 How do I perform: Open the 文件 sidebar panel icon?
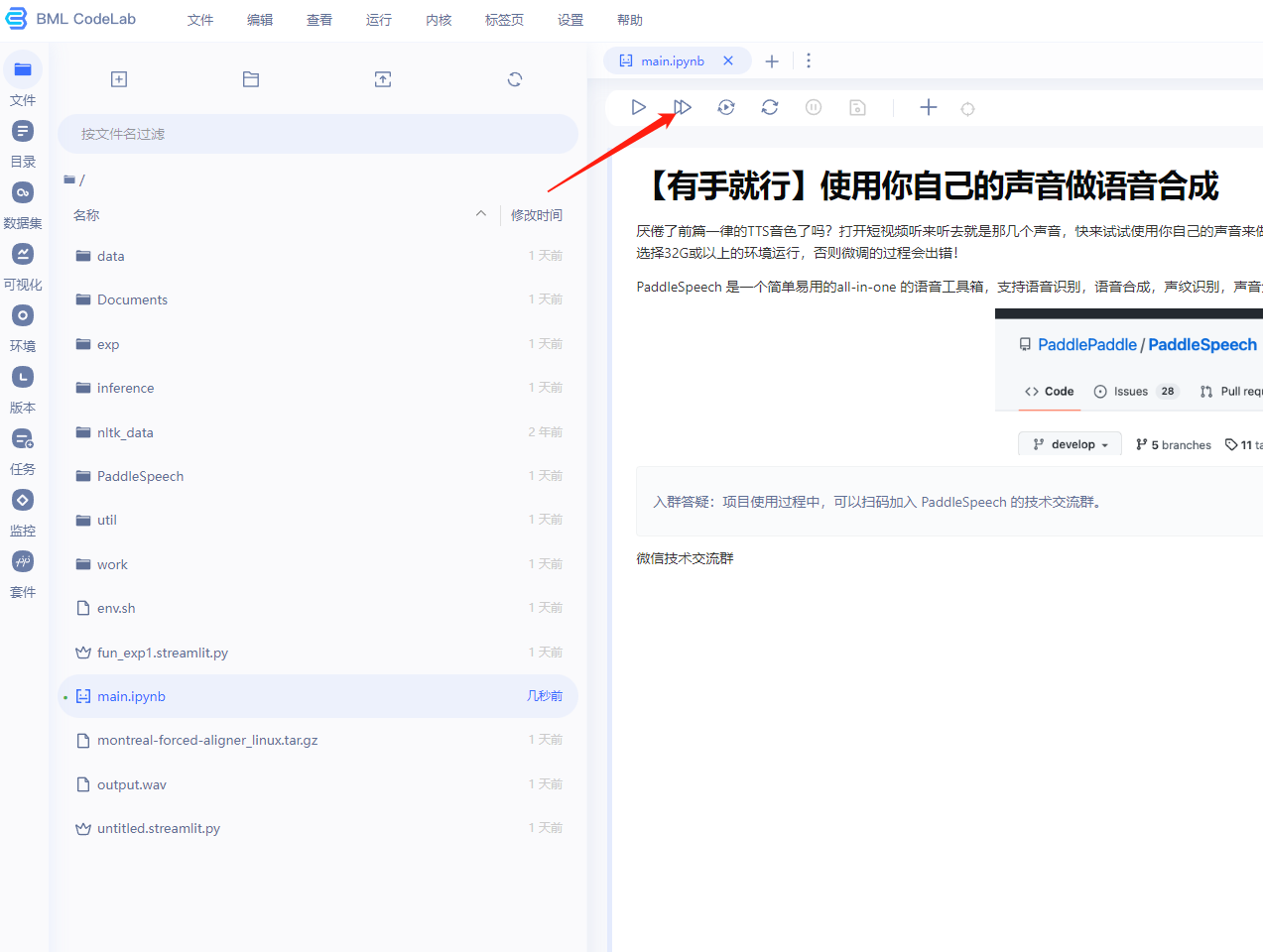point(23,69)
